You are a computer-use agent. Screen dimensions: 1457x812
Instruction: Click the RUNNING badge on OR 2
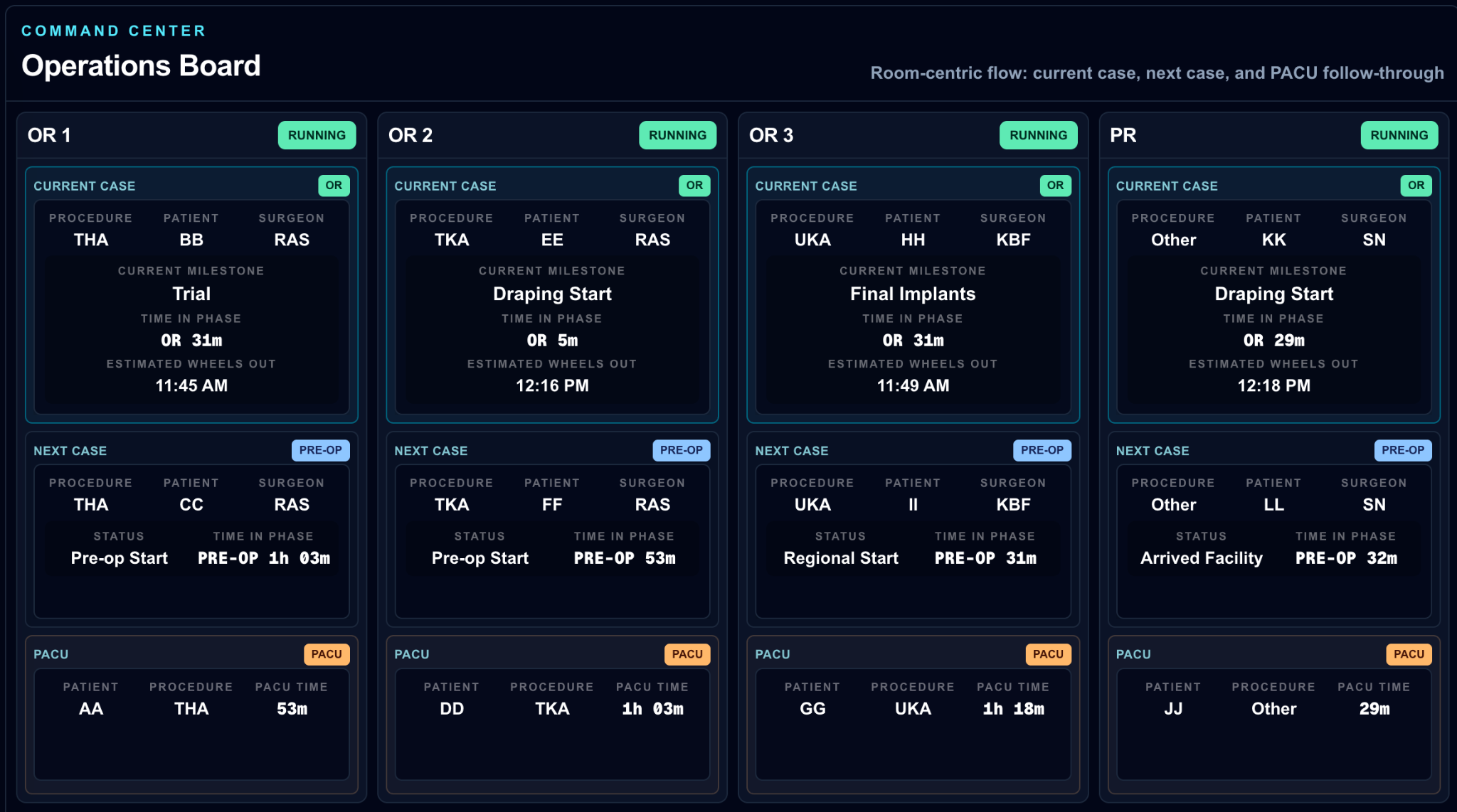(x=677, y=135)
